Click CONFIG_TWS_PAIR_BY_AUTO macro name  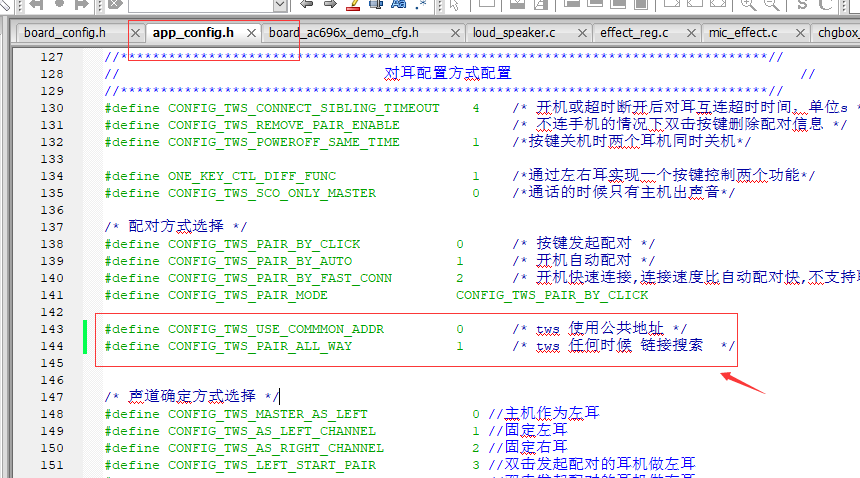point(260,261)
